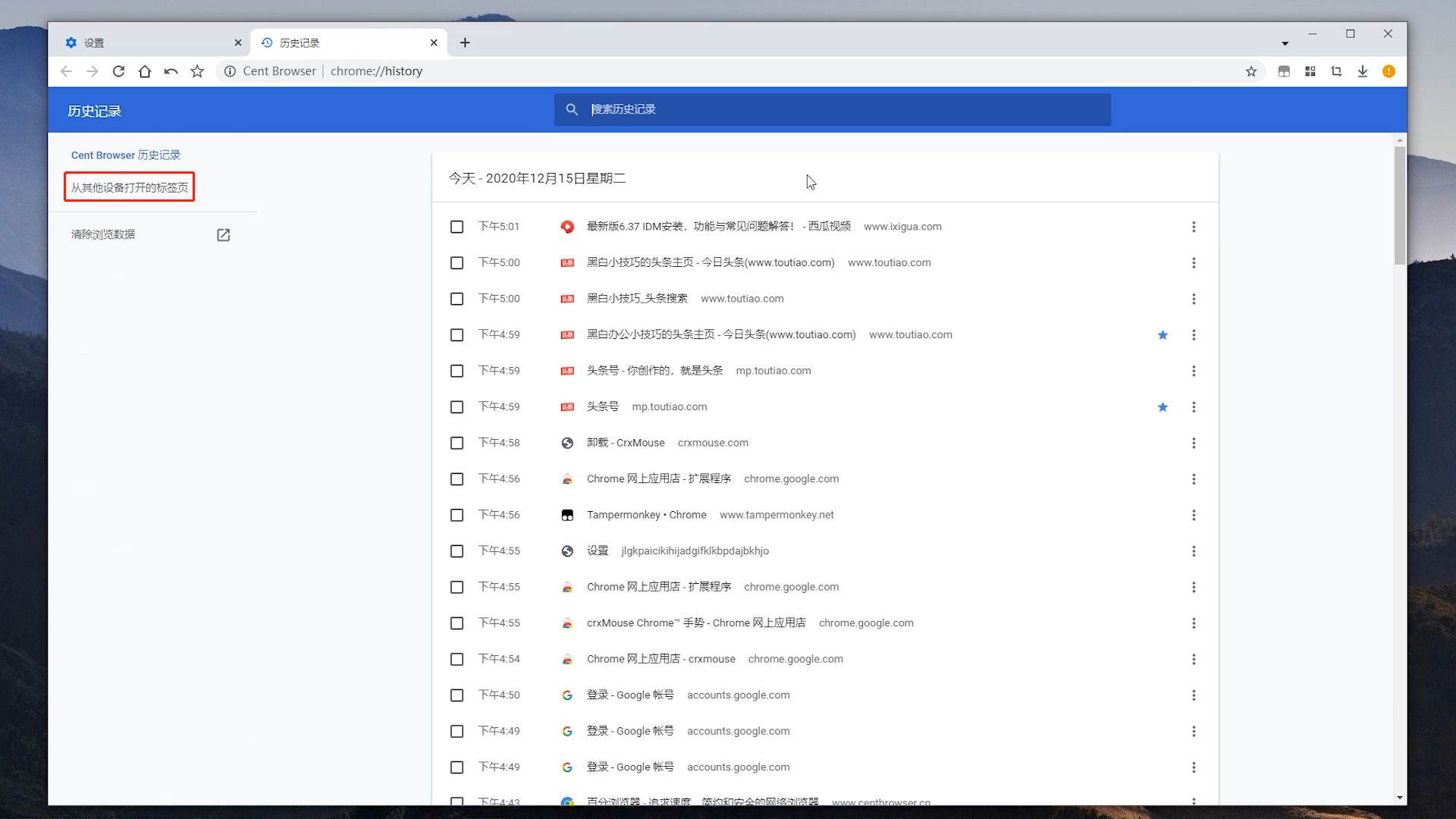Open the three-dot menu for the 头条号 mp.toutiao.com entry
Screen dimensions: 1456x819
[x=1193, y=407]
